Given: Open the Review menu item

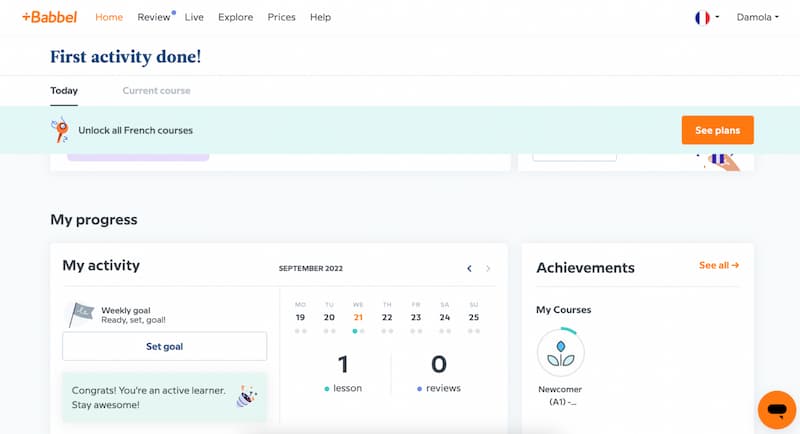Looking at the screenshot, I should [x=154, y=17].
